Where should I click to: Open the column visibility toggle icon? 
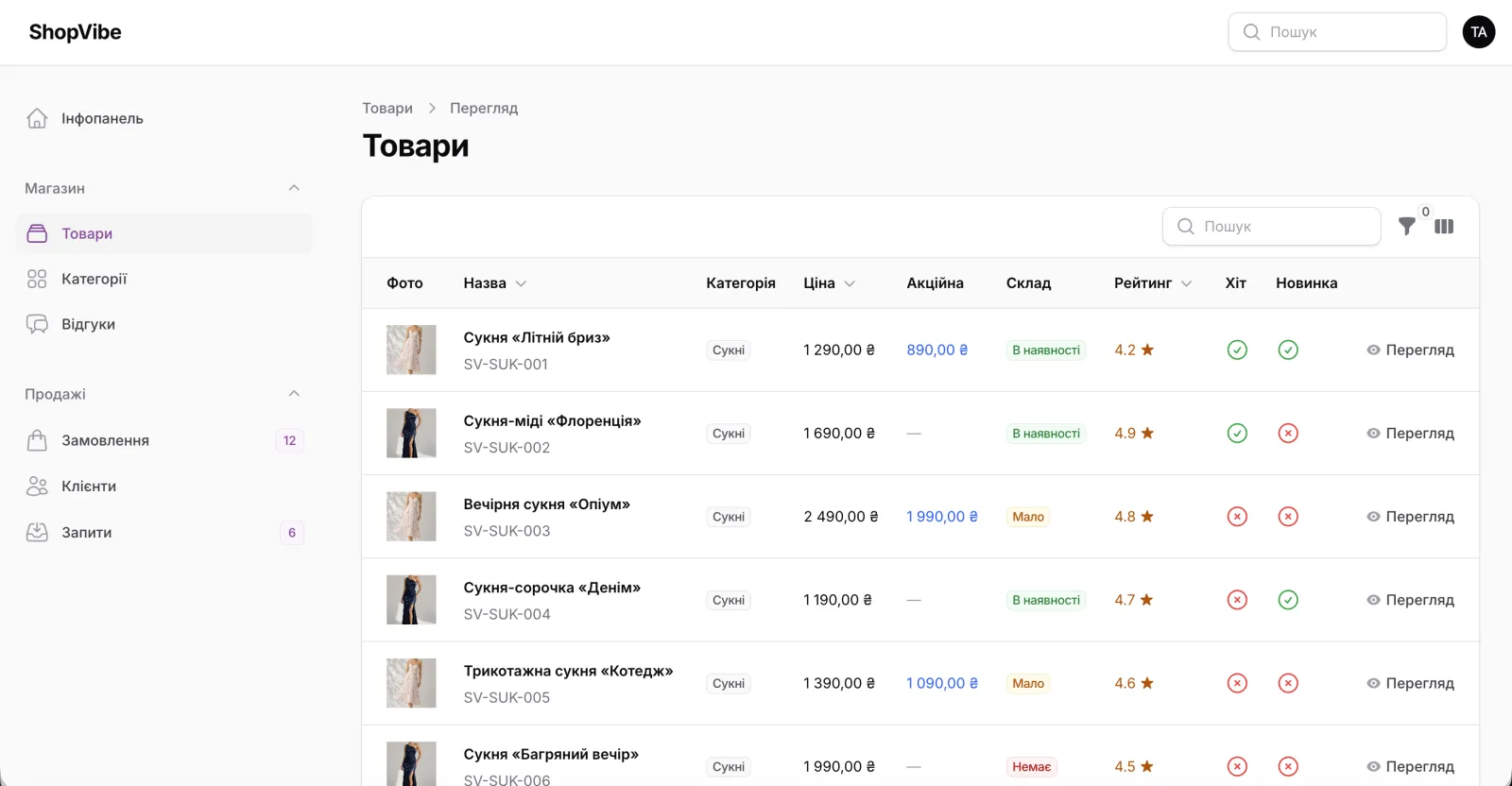pos(1444,227)
